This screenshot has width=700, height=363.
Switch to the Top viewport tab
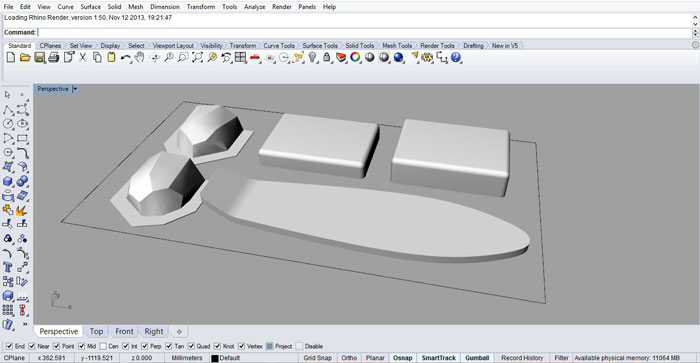(x=96, y=331)
